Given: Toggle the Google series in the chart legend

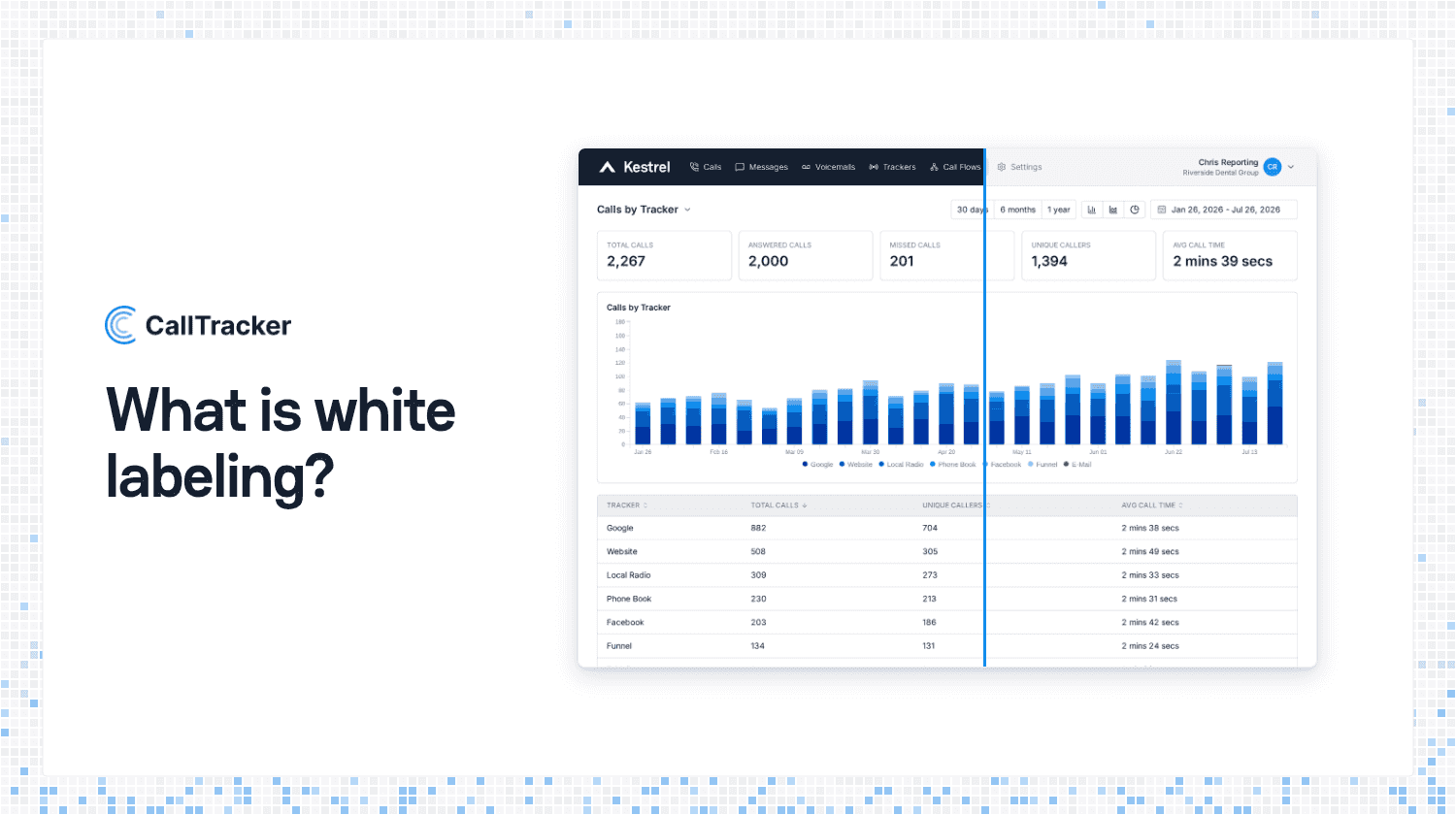Looking at the screenshot, I should pos(817,465).
